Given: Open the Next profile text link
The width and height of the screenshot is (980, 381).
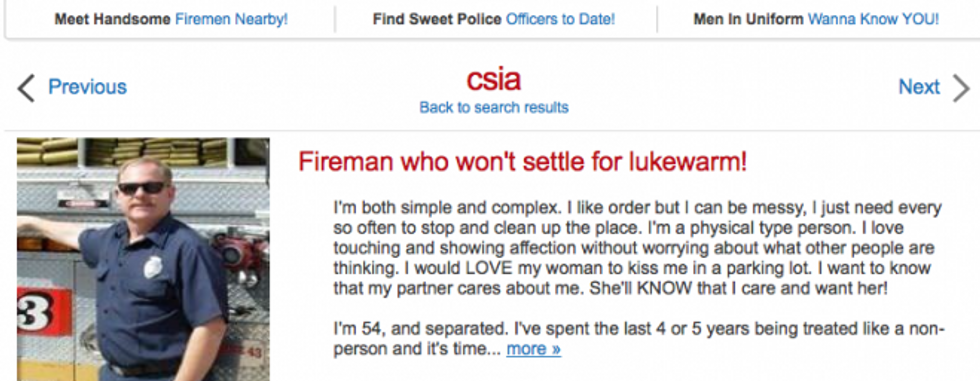Looking at the screenshot, I should click(x=919, y=87).
